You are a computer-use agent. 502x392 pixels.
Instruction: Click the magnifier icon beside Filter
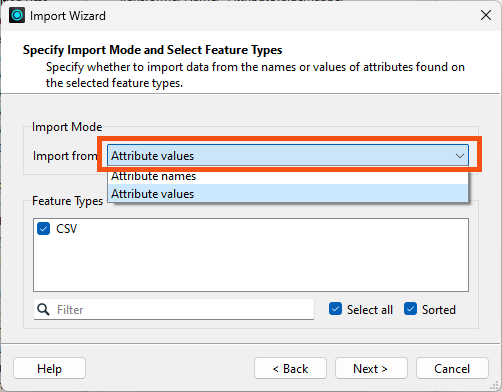(x=43, y=309)
